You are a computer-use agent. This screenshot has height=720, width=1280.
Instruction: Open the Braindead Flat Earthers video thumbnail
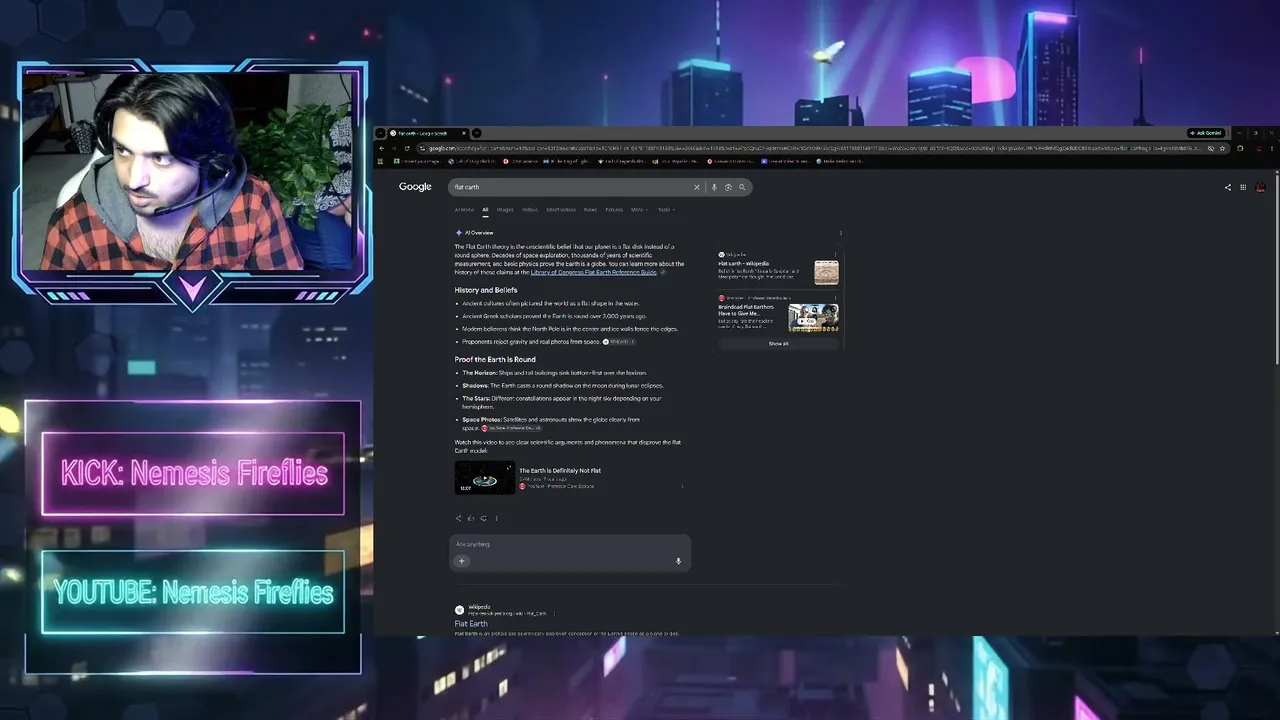813,317
